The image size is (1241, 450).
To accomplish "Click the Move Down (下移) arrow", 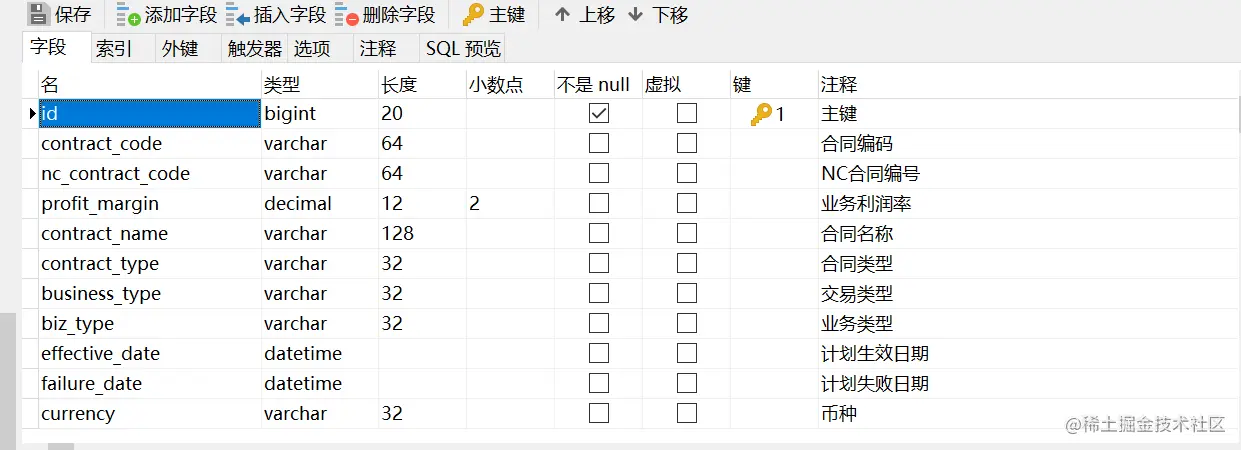I will pyautogui.click(x=635, y=15).
